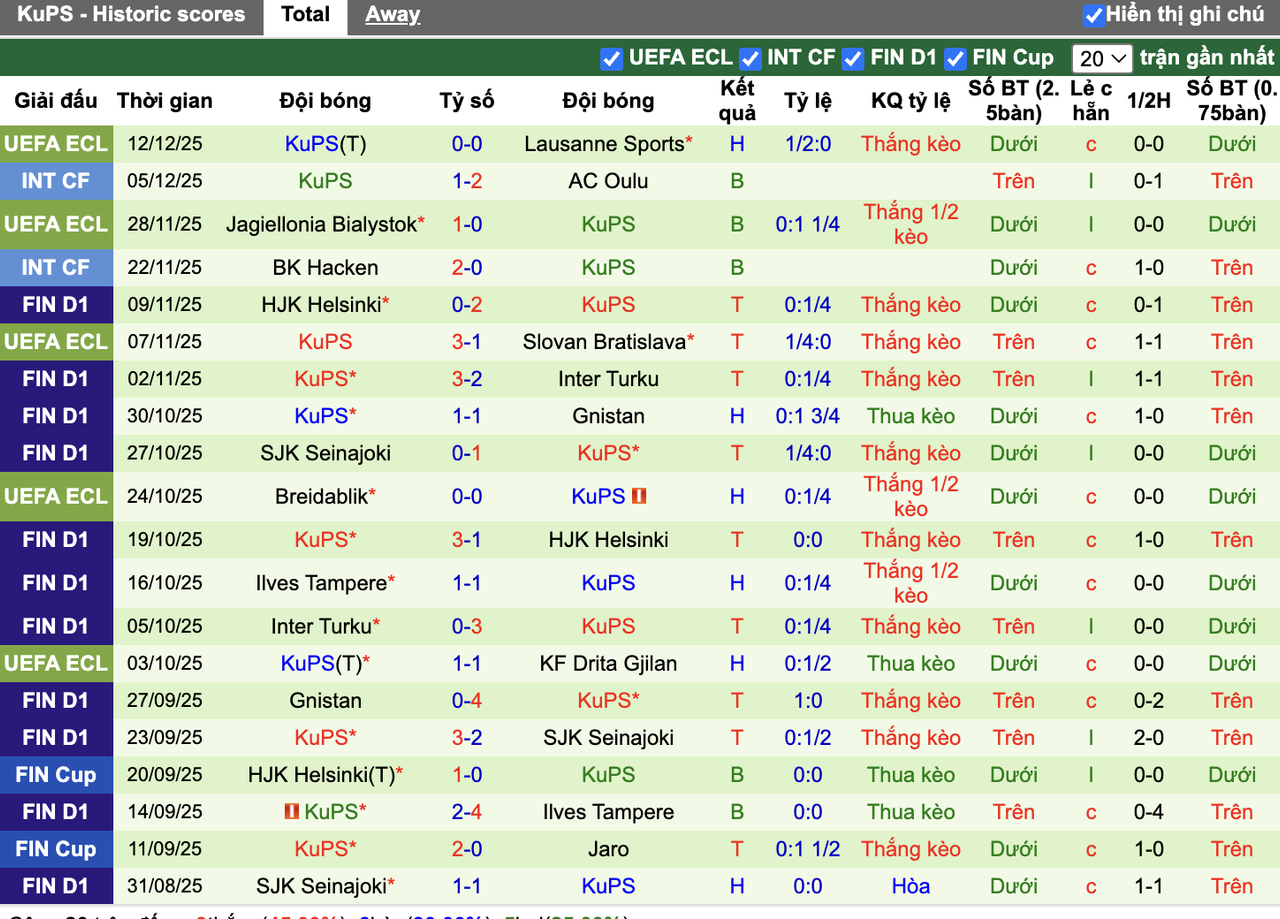
Task: Select the FIN Cup label dated 11/09/25
Action: click(55, 849)
